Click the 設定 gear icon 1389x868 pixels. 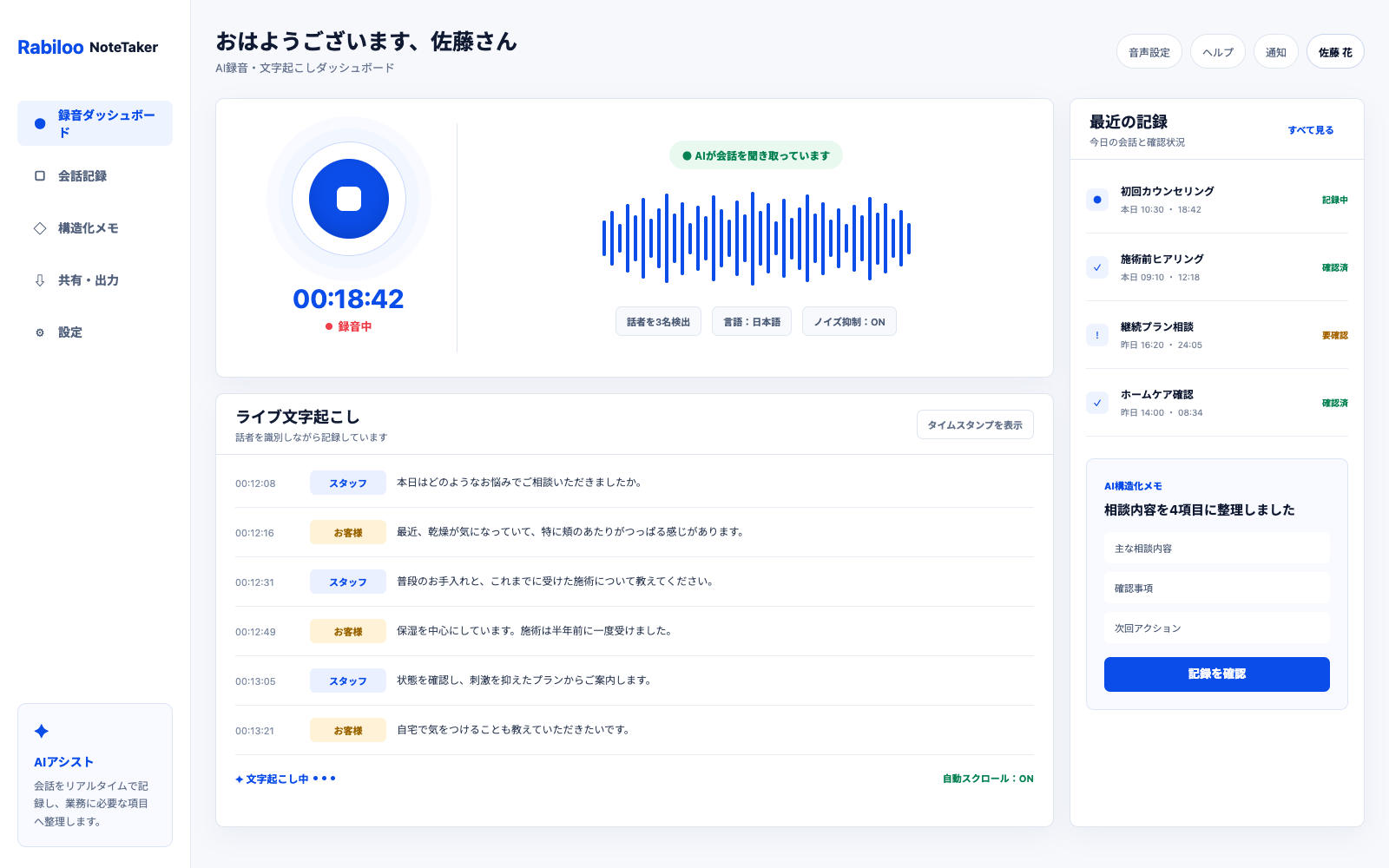[x=40, y=332]
